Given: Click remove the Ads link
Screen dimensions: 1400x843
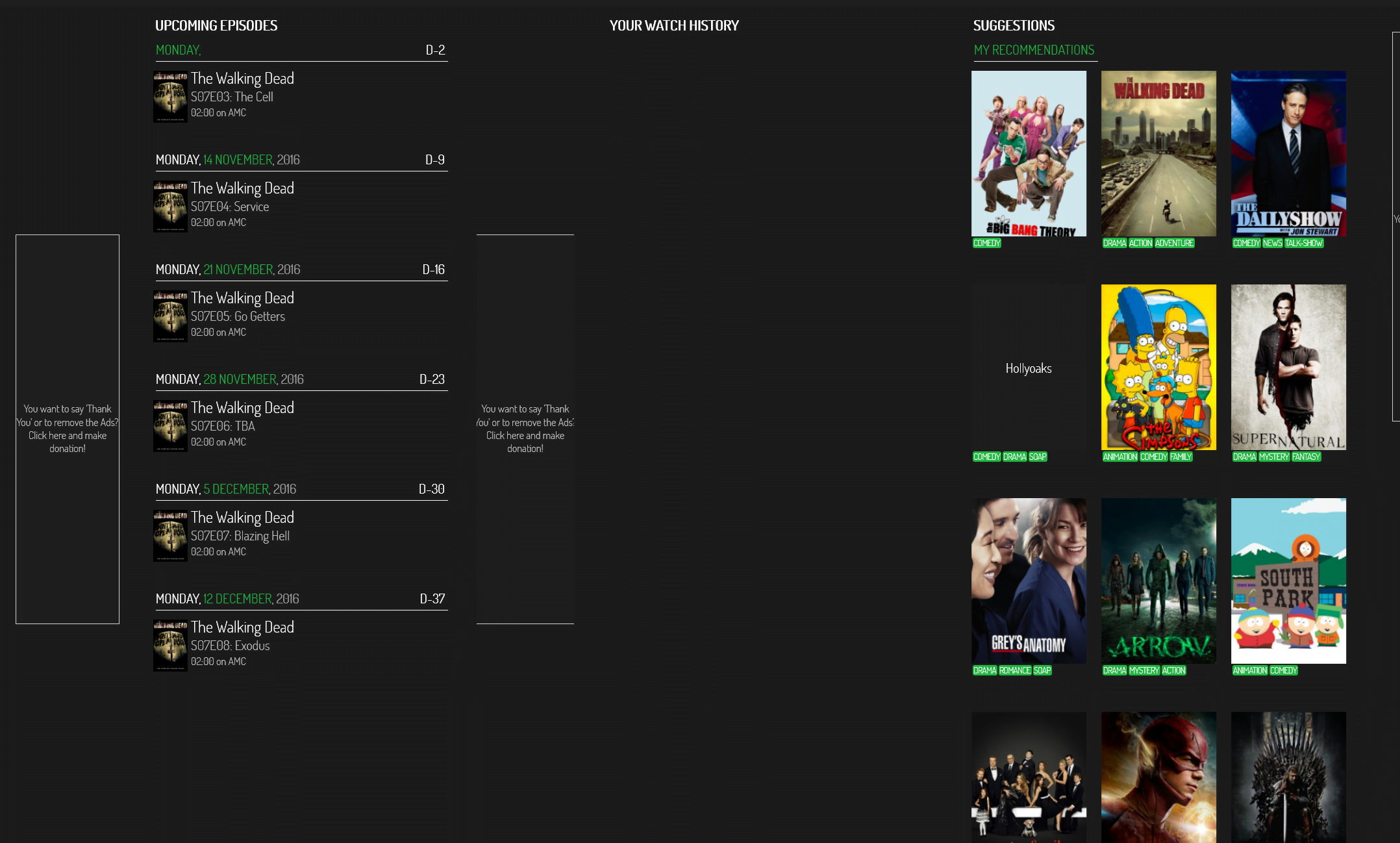Looking at the screenshot, I should point(67,428).
